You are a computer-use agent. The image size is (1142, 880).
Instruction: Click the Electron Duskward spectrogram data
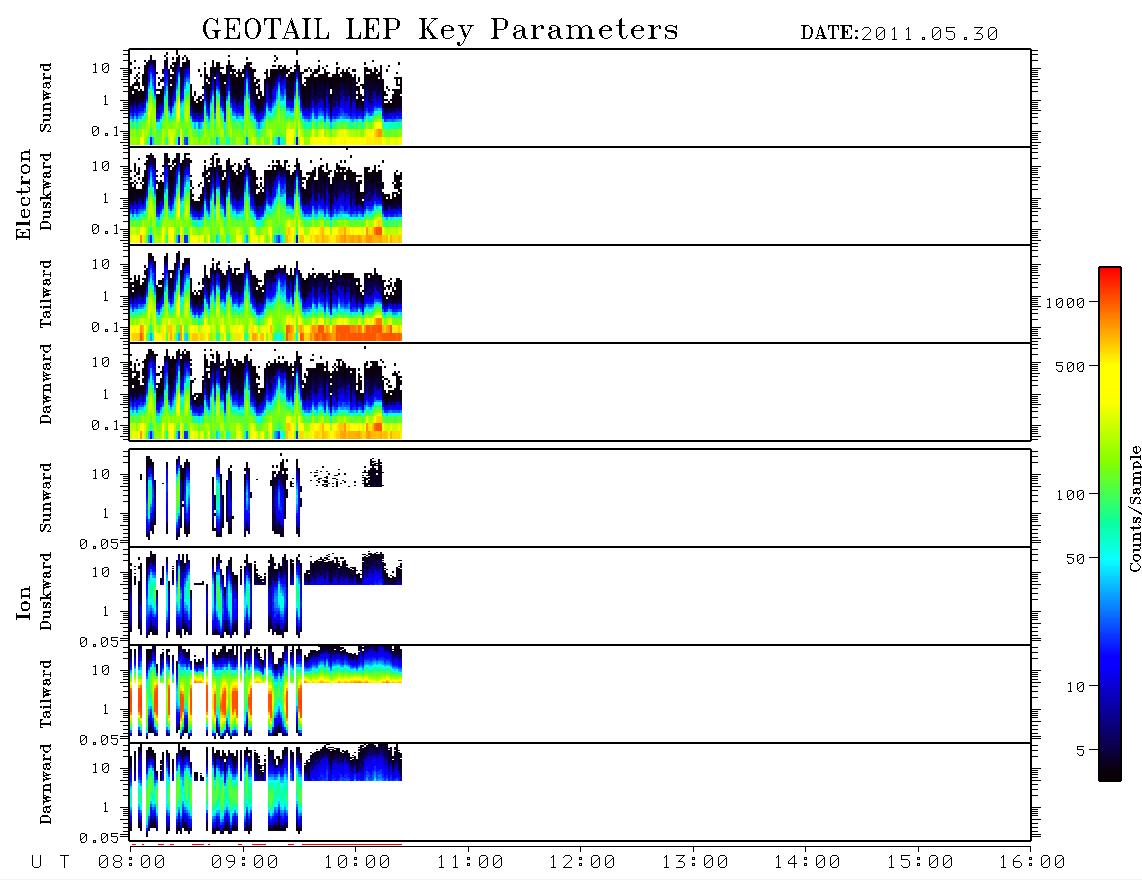click(x=266, y=197)
